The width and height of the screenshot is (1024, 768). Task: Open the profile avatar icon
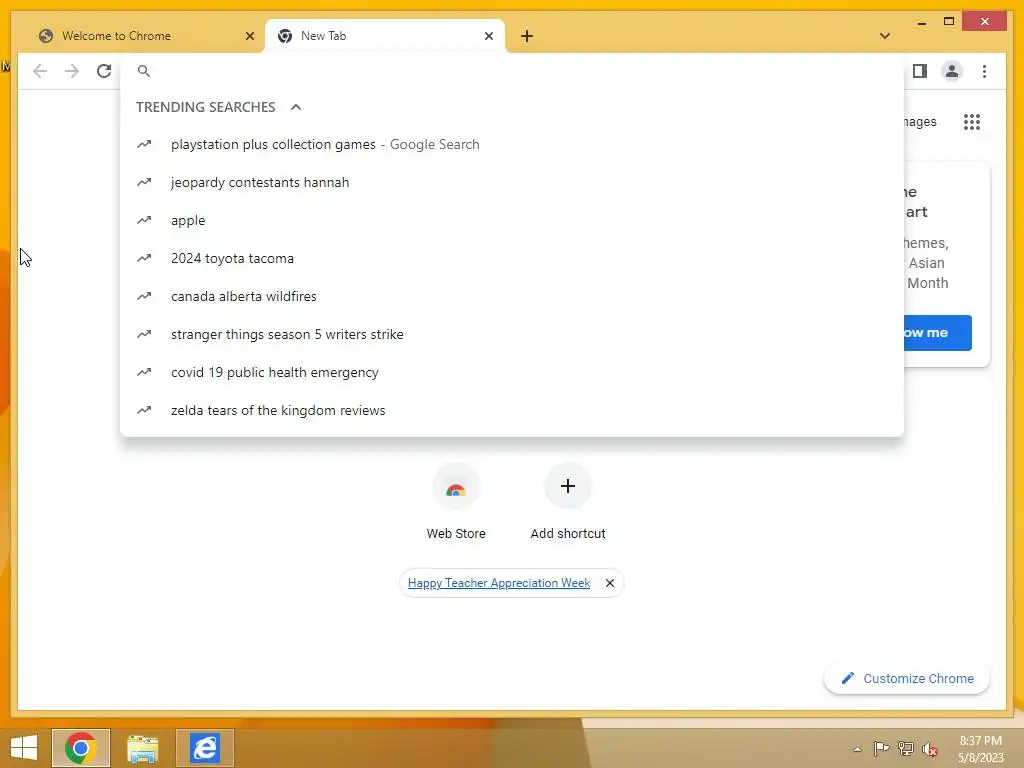pyautogui.click(x=952, y=71)
